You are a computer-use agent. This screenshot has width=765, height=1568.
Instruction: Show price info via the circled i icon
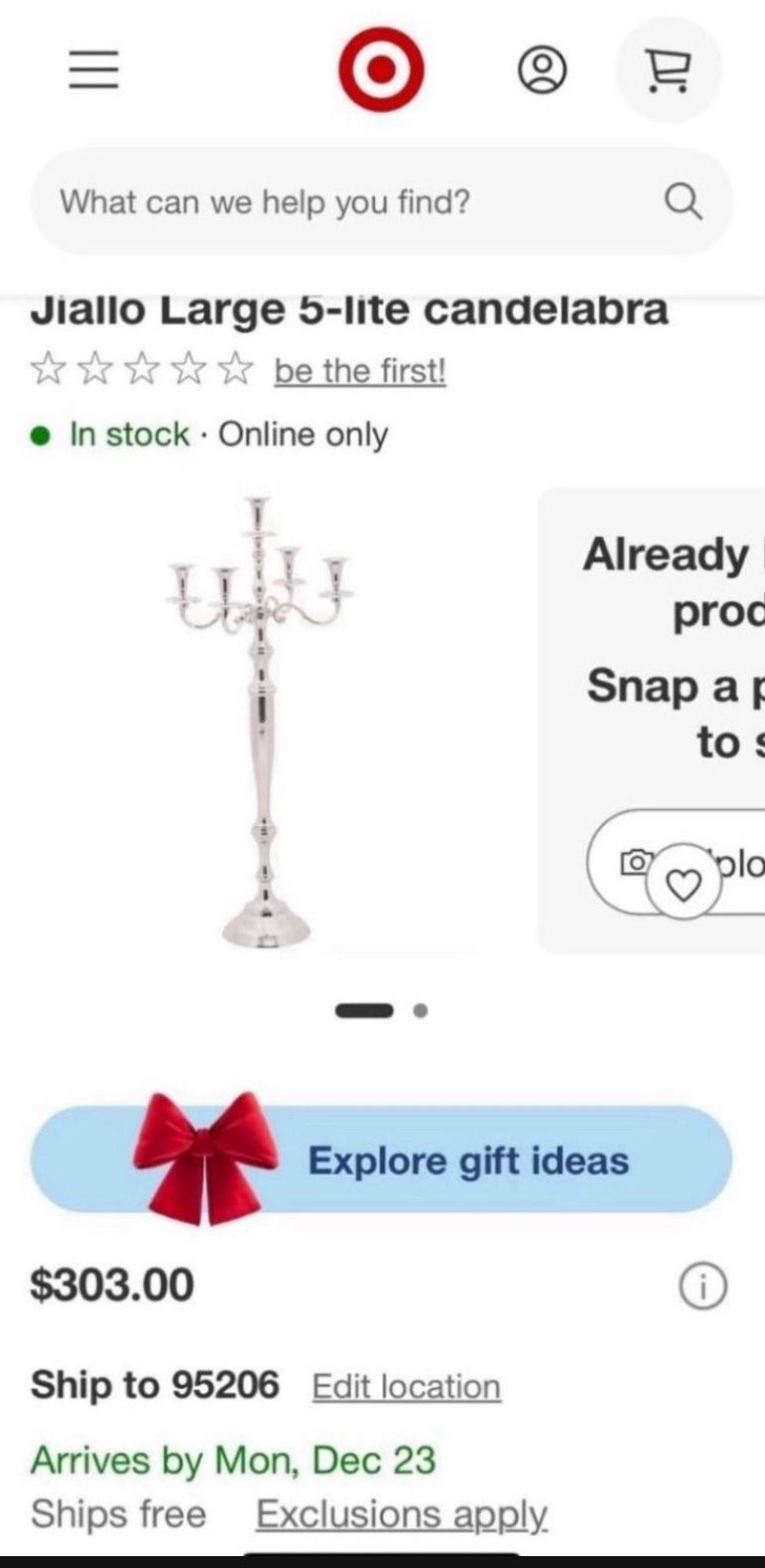(x=702, y=1286)
